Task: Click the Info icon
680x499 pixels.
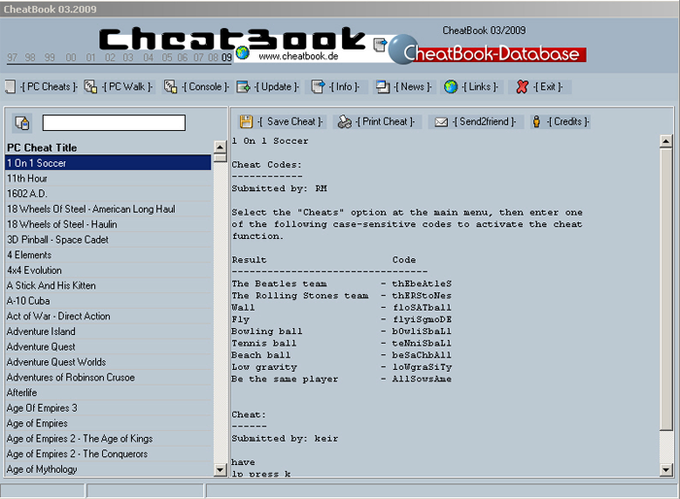Action: click(318, 87)
